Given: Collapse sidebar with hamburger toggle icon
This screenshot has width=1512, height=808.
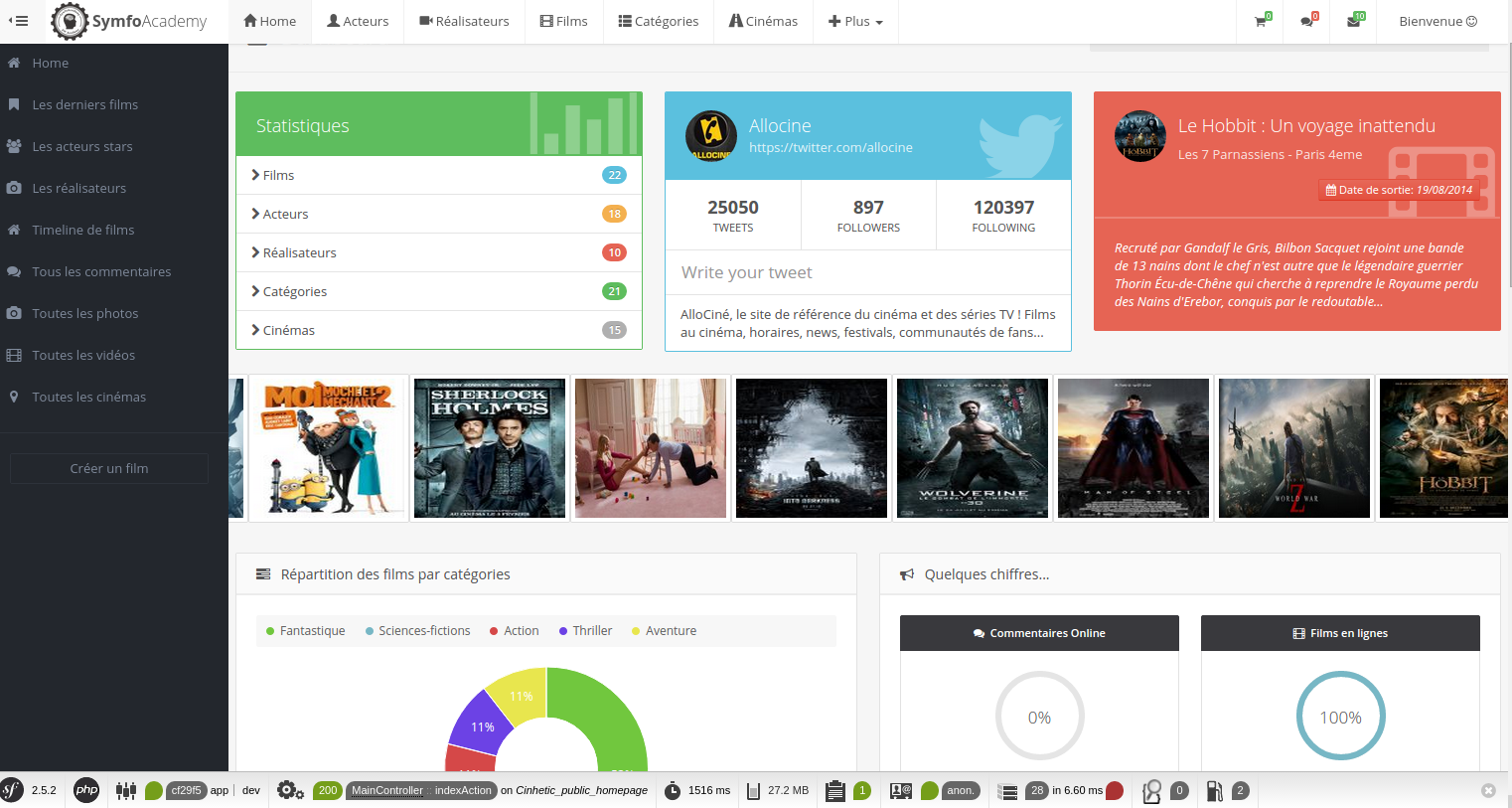Looking at the screenshot, I should 18,21.
